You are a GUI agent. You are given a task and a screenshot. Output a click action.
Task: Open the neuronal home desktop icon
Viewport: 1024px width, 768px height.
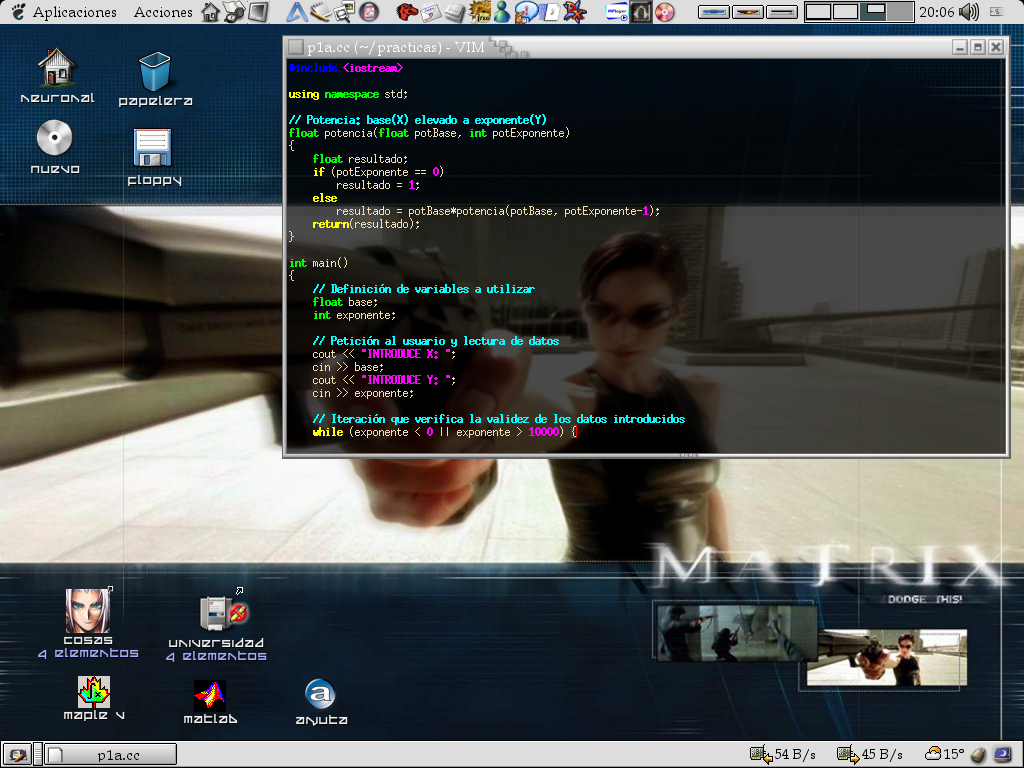coord(57,76)
